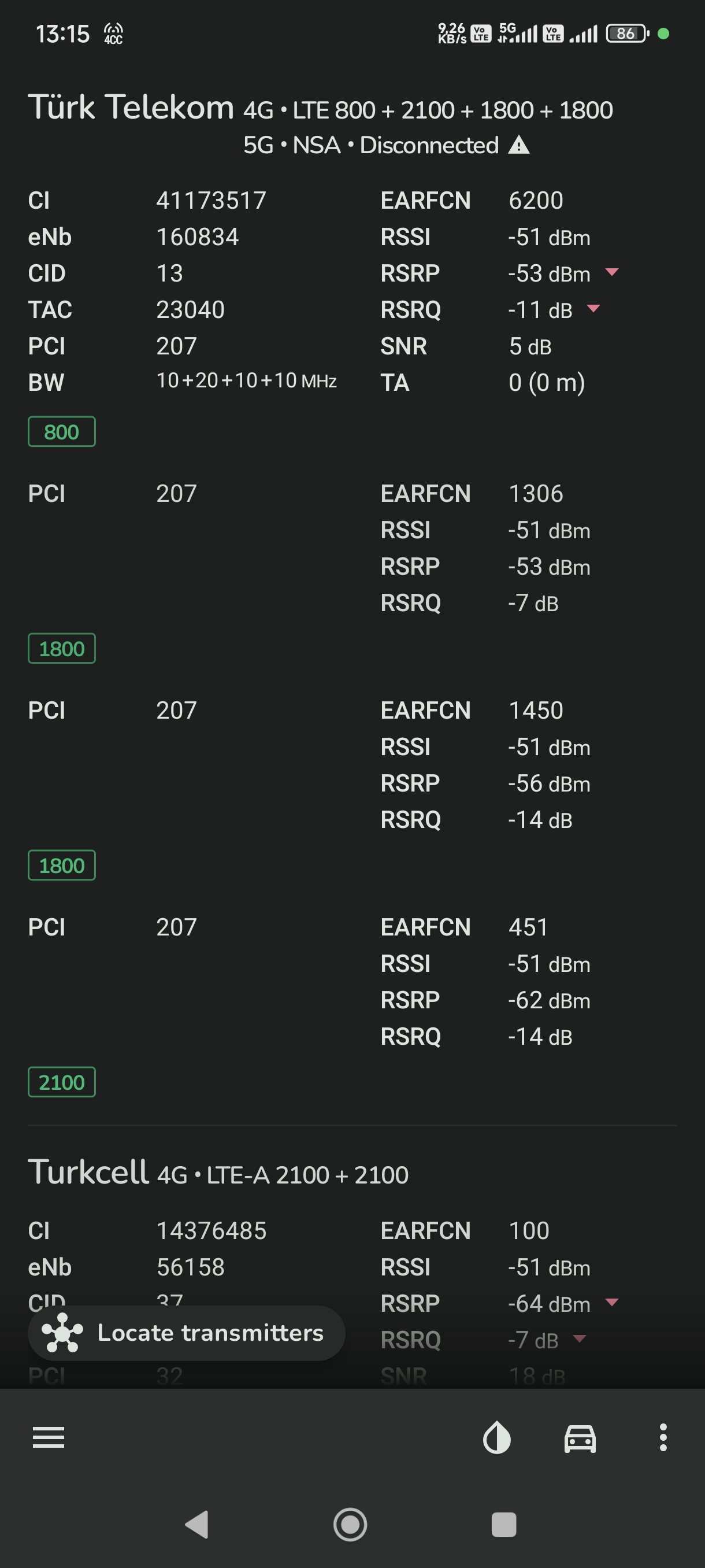This screenshot has height=1568, width=705.
Task: Tap the 4CC hotspot status bar icon
Action: tap(113, 34)
